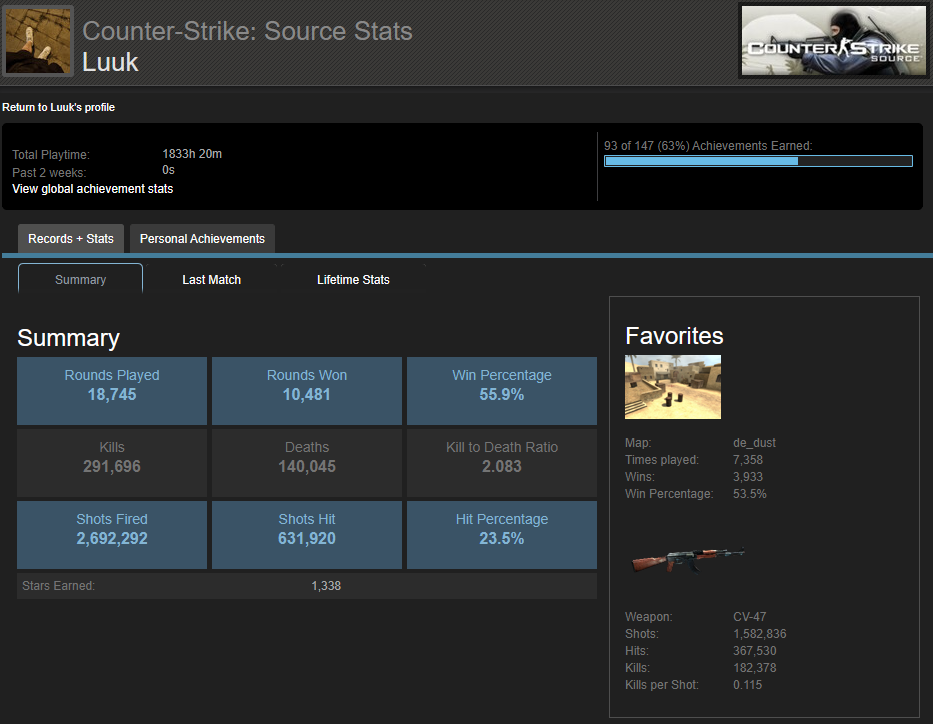This screenshot has height=724, width=933.
Task: Open the Last Match sub-tab
Action: 211,280
